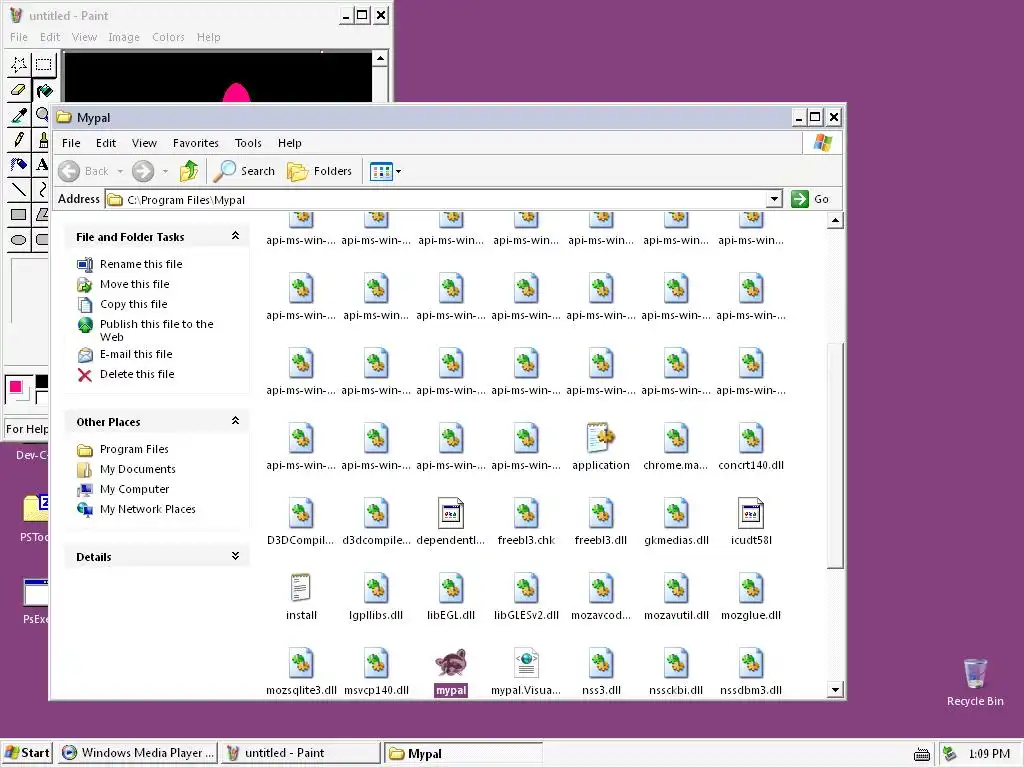Click the Paint canvas scroll up arrow
This screenshot has height=768, width=1024.
380,59
